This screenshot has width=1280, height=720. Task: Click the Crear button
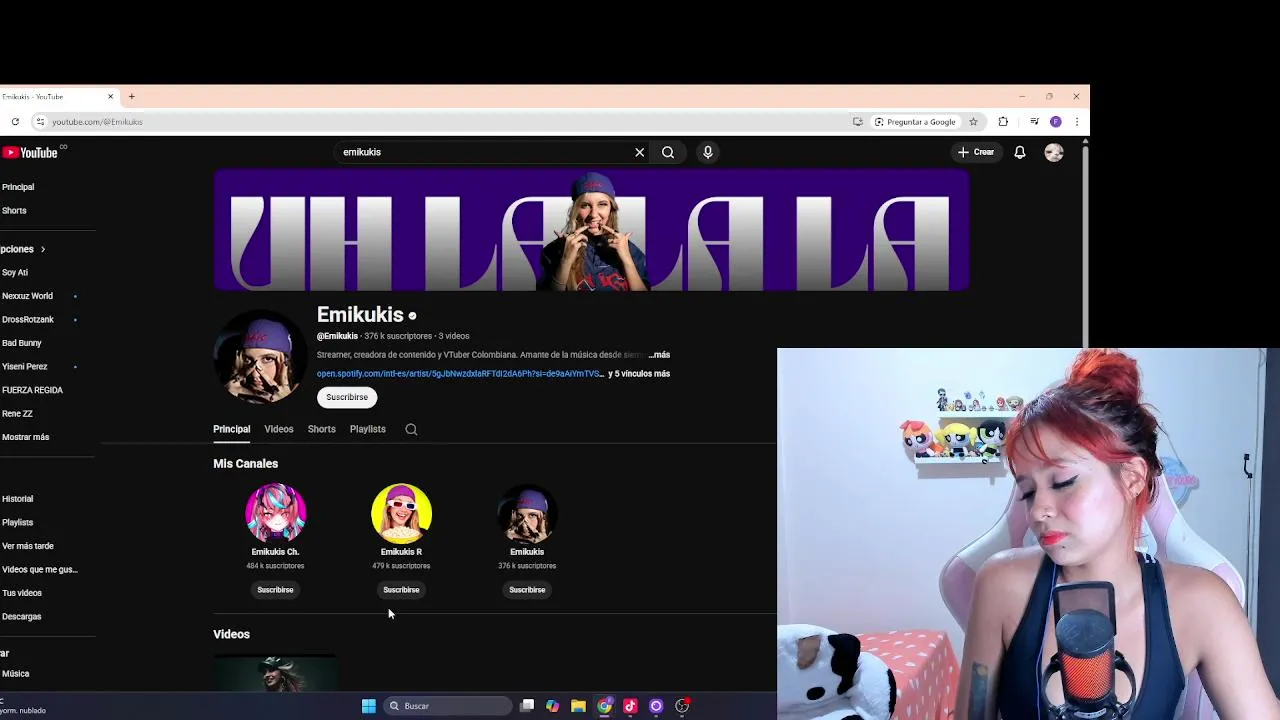[x=976, y=152]
